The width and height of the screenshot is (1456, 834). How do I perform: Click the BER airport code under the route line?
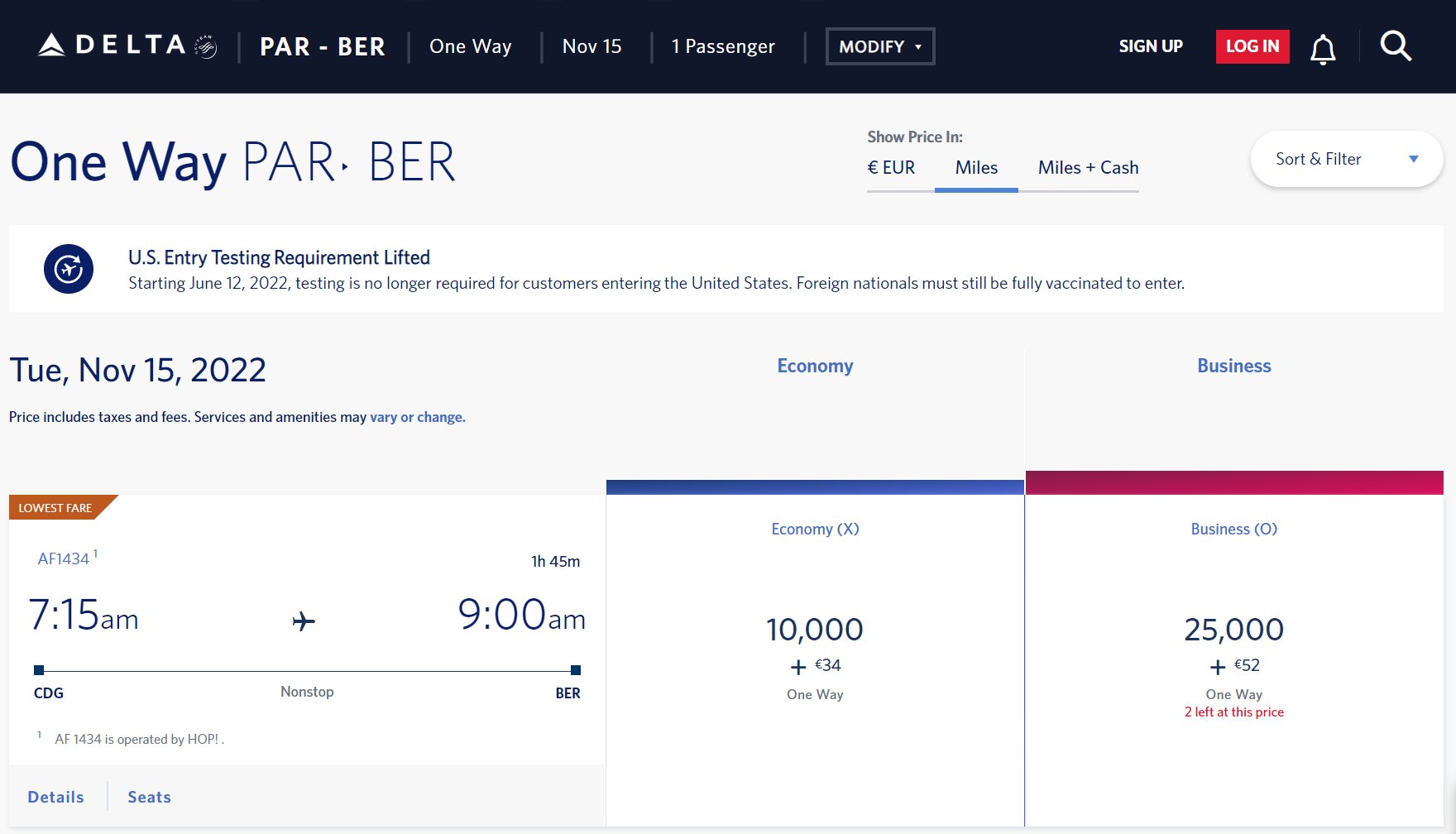568,693
